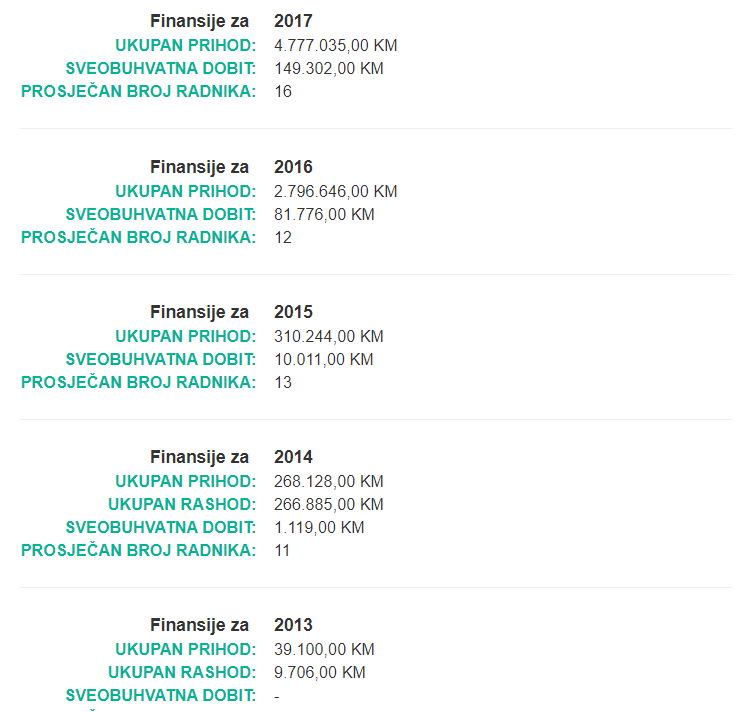Viewport: 745px width, 712px height.
Task: Click the 2016 UKUPAN PRIHOD label
Action: pyautogui.click(x=185, y=191)
